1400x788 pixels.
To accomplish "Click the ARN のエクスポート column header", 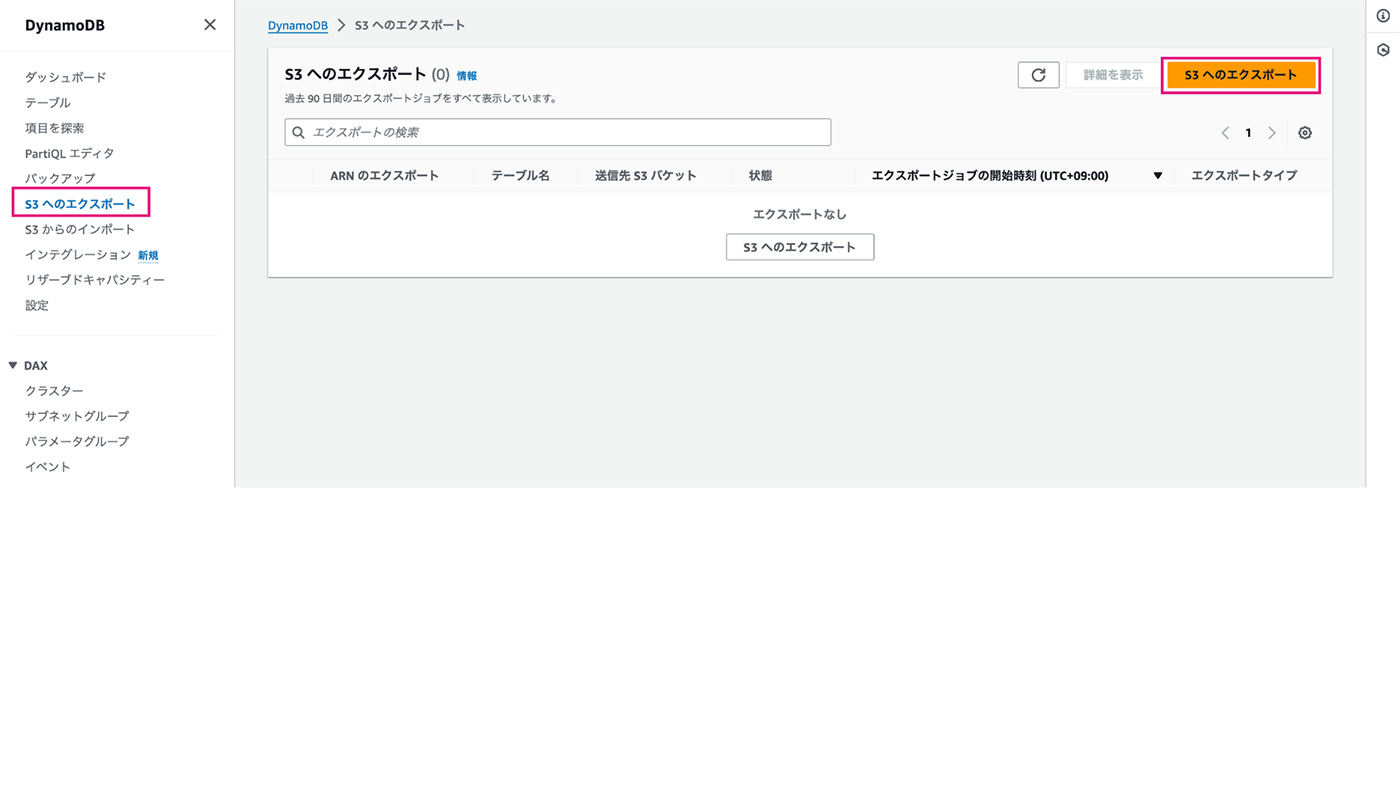I will click(x=385, y=176).
